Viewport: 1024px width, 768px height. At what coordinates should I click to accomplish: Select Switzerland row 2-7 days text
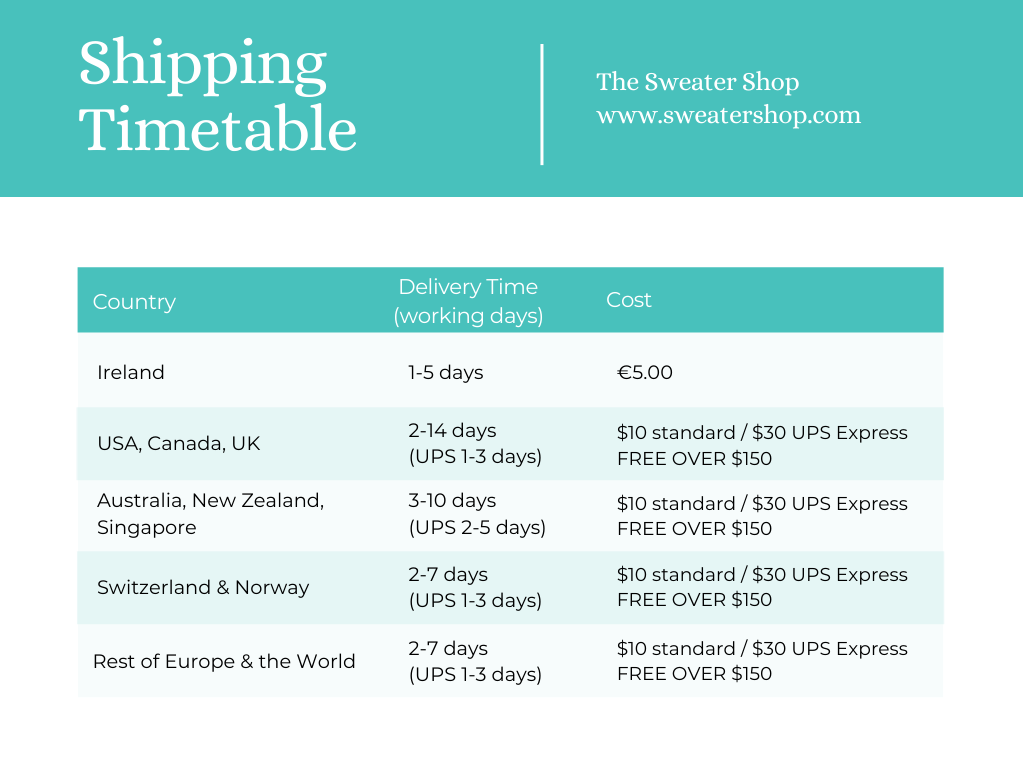448,574
